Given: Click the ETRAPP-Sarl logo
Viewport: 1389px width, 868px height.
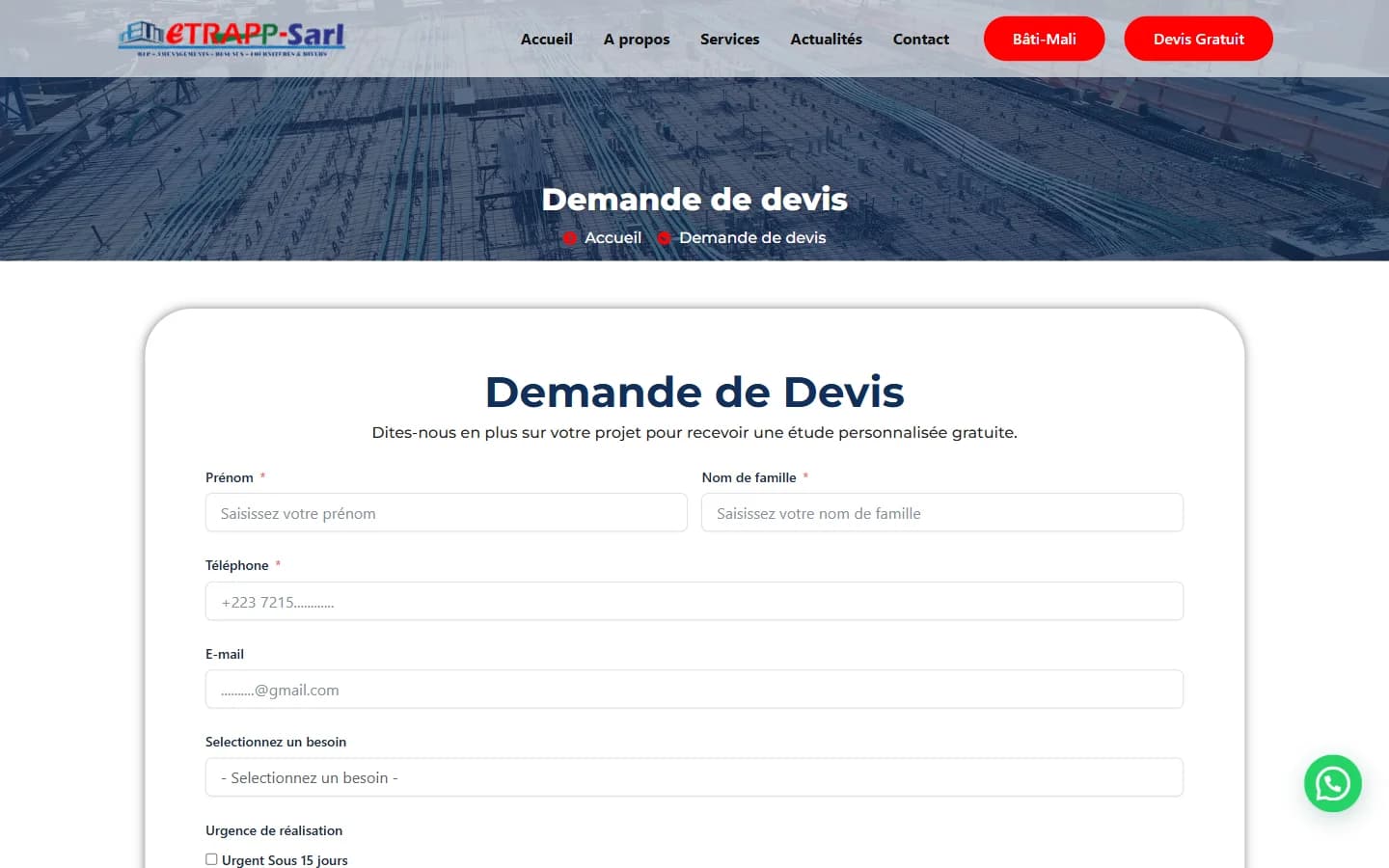Looking at the screenshot, I should point(231,39).
